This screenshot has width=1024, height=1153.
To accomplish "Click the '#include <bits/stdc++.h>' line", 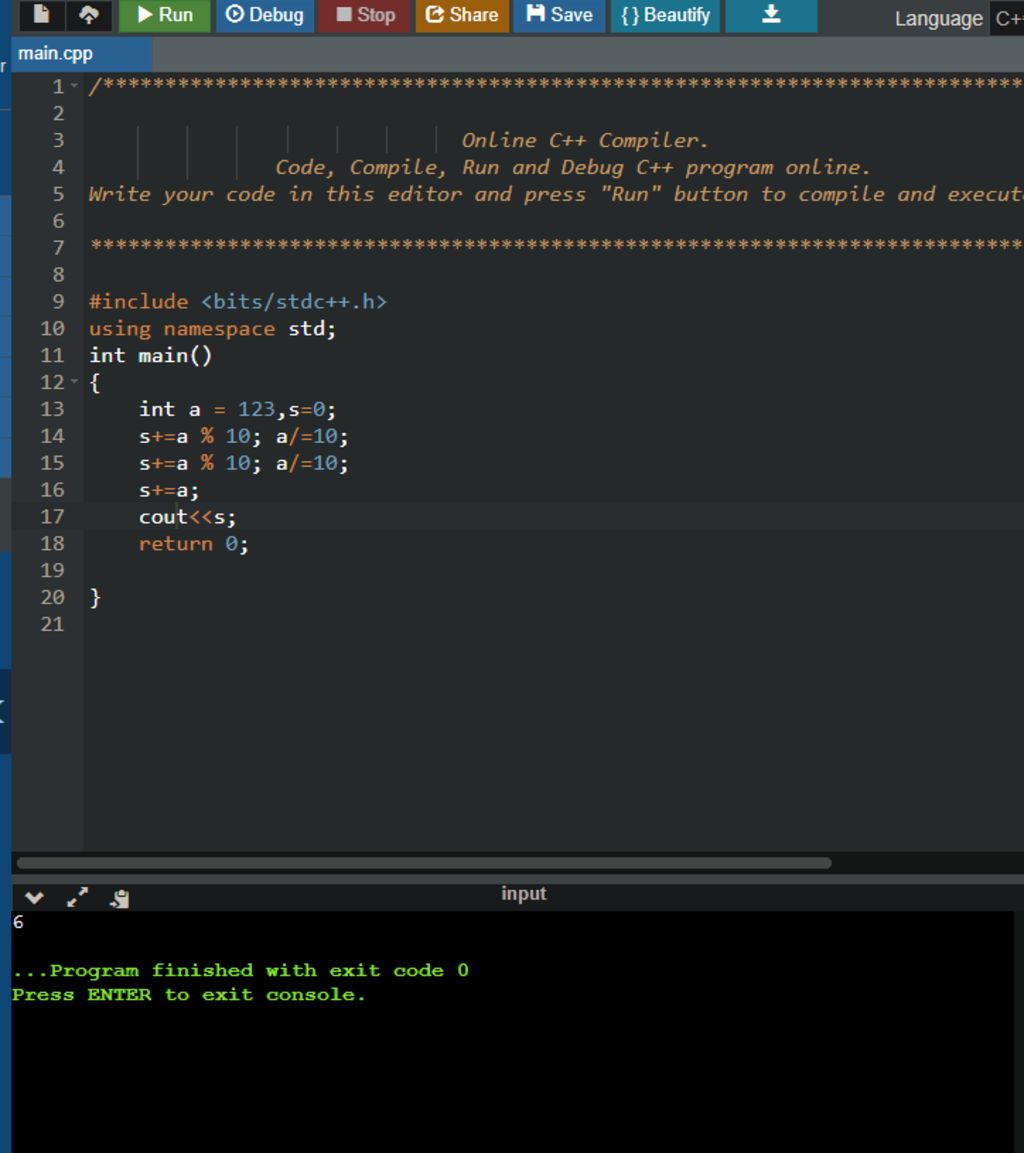I will coord(237,302).
